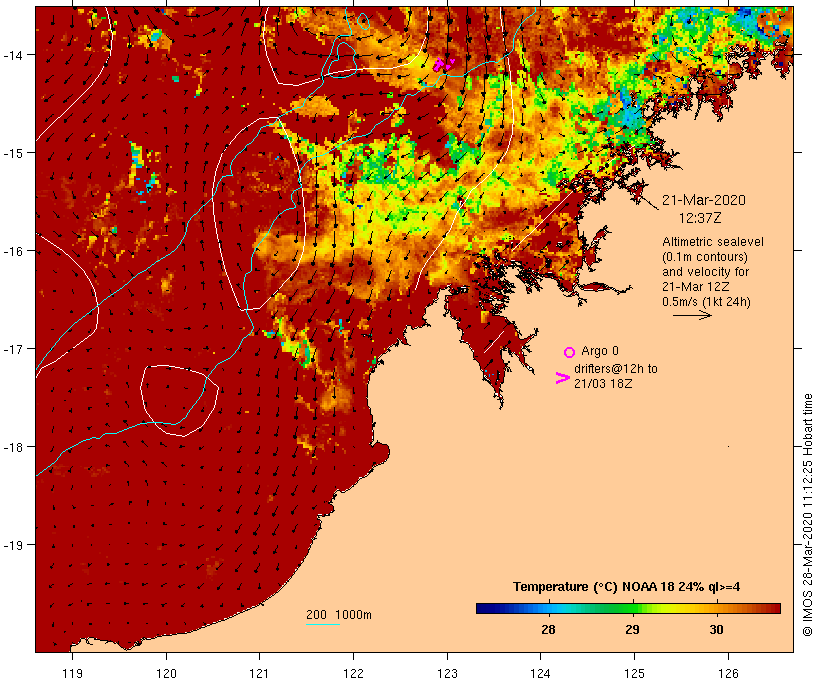This screenshot has height=680, width=820.
Task: Click the latitude label -15
Action: (x=13, y=153)
